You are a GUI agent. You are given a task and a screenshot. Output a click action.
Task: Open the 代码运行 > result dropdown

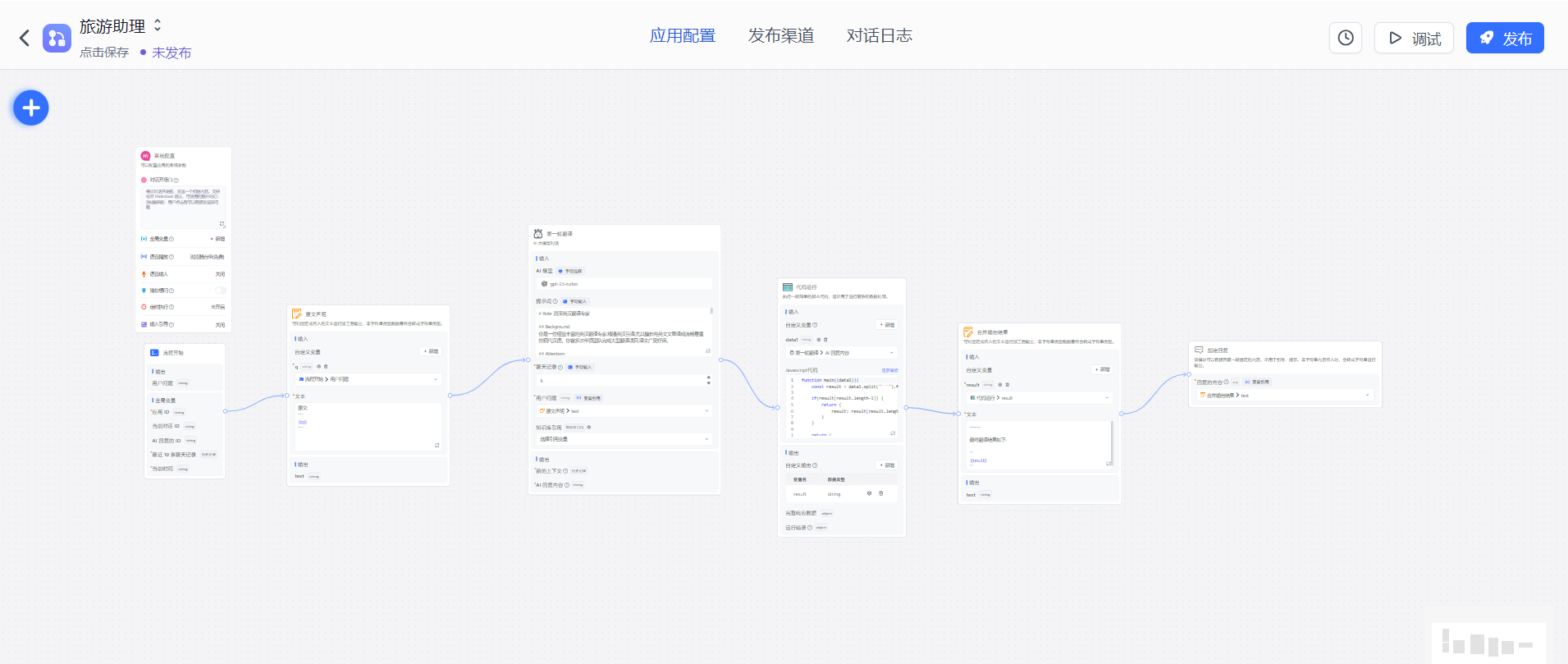[1040, 398]
